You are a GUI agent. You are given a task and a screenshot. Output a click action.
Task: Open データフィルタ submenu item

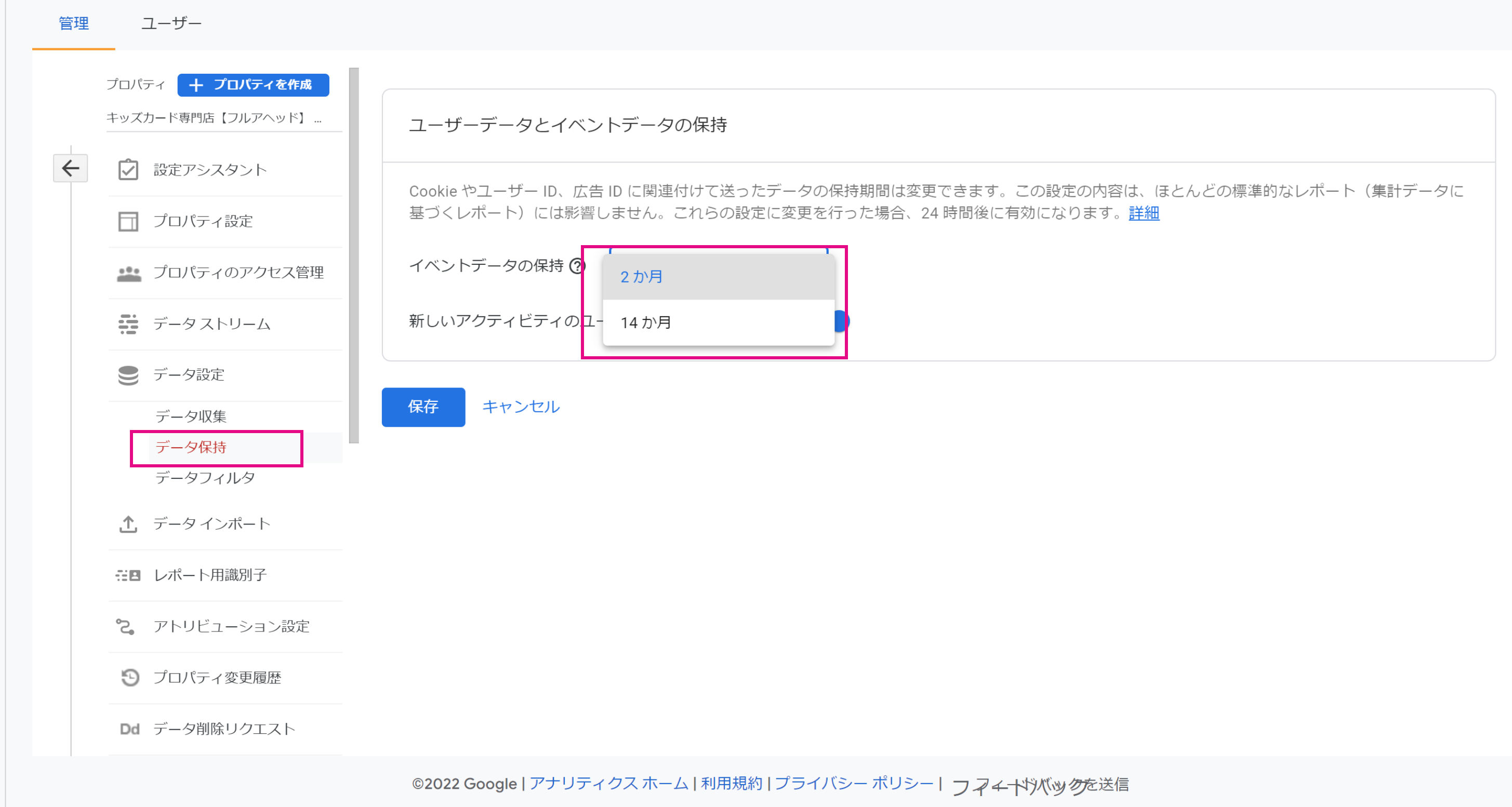(205, 478)
